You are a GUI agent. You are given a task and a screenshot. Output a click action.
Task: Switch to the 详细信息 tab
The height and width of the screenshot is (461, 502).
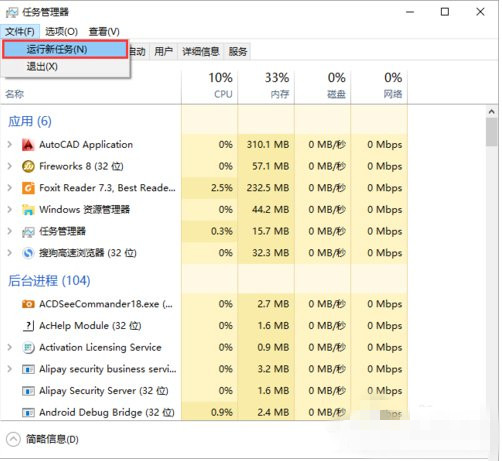pyautogui.click(x=201, y=51)
